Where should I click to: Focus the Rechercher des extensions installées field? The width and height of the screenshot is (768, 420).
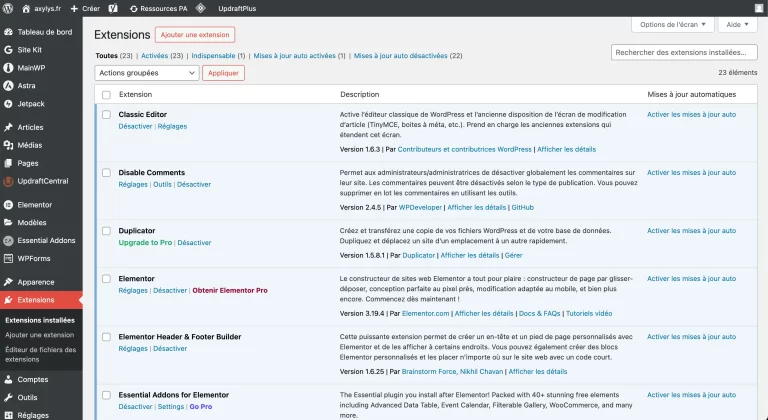pos(684,52)
